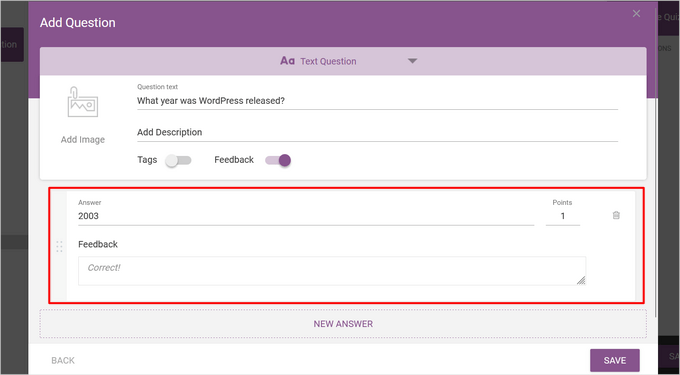Image resolution: width=680 pixels, height=375 pixels.
Task: Click the feedback textarea resize grip
Action: 581,280
